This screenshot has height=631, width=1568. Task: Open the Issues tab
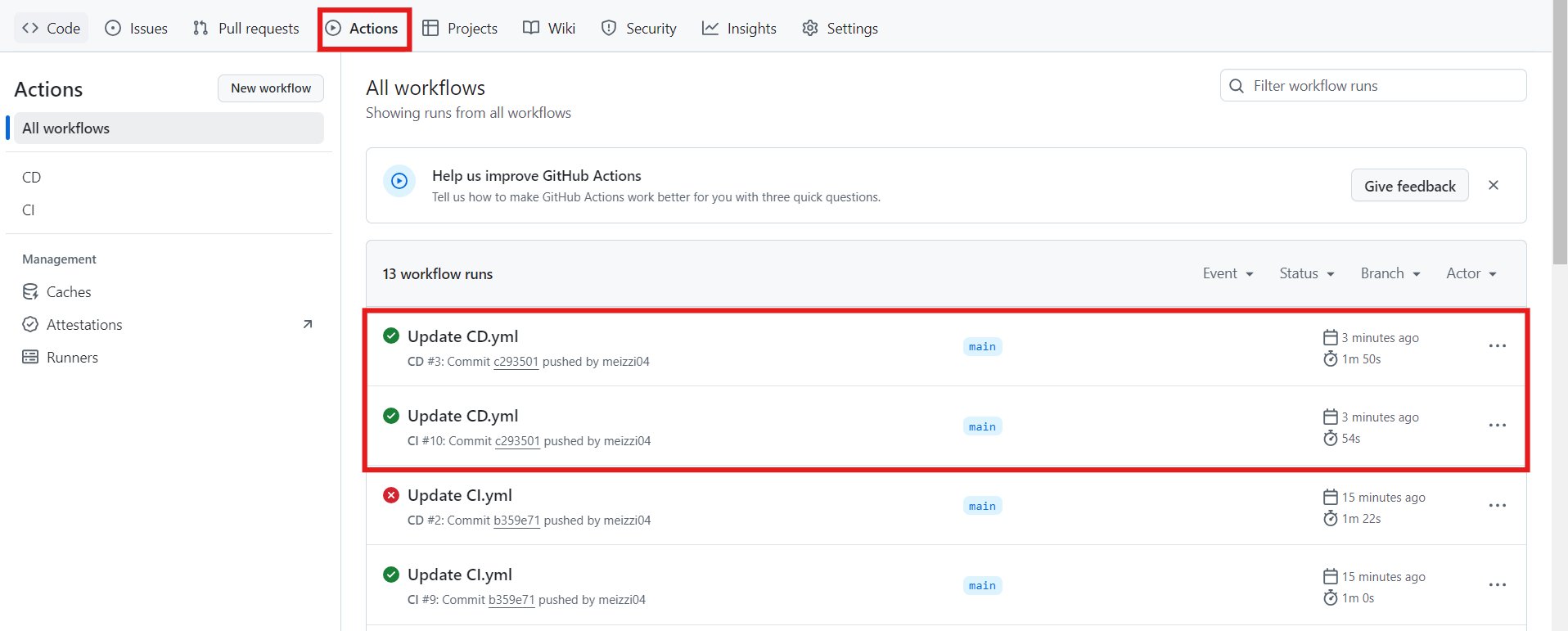pyautogui.click(x=137, y=28)
